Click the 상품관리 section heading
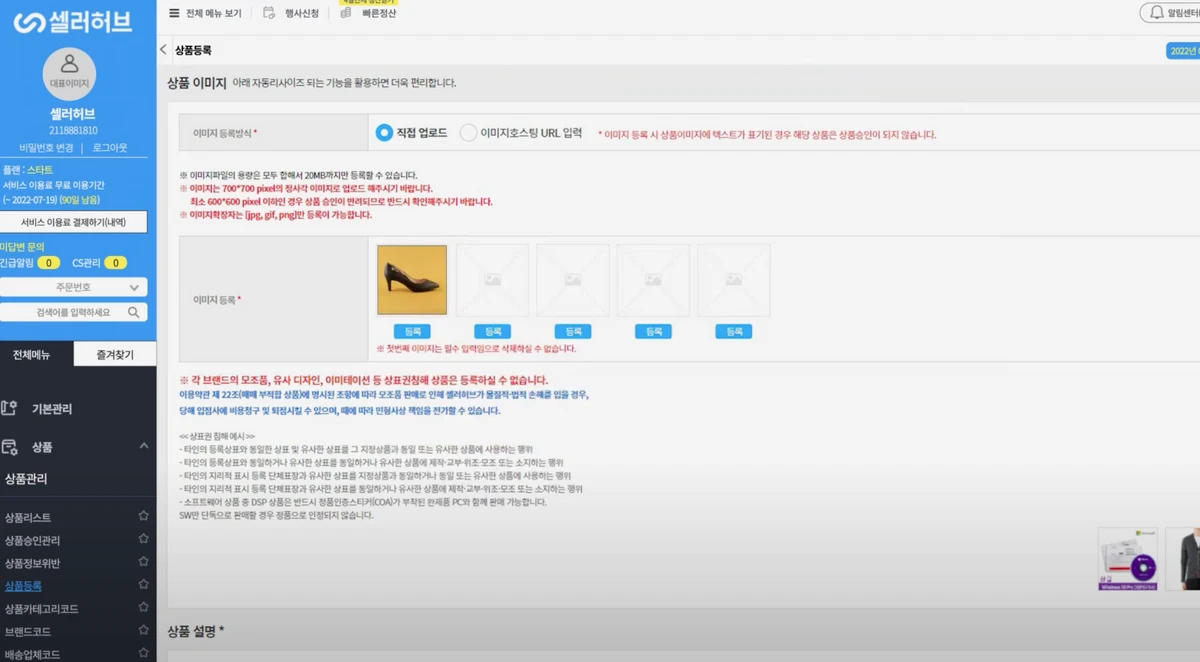 [x=26, y=479]
